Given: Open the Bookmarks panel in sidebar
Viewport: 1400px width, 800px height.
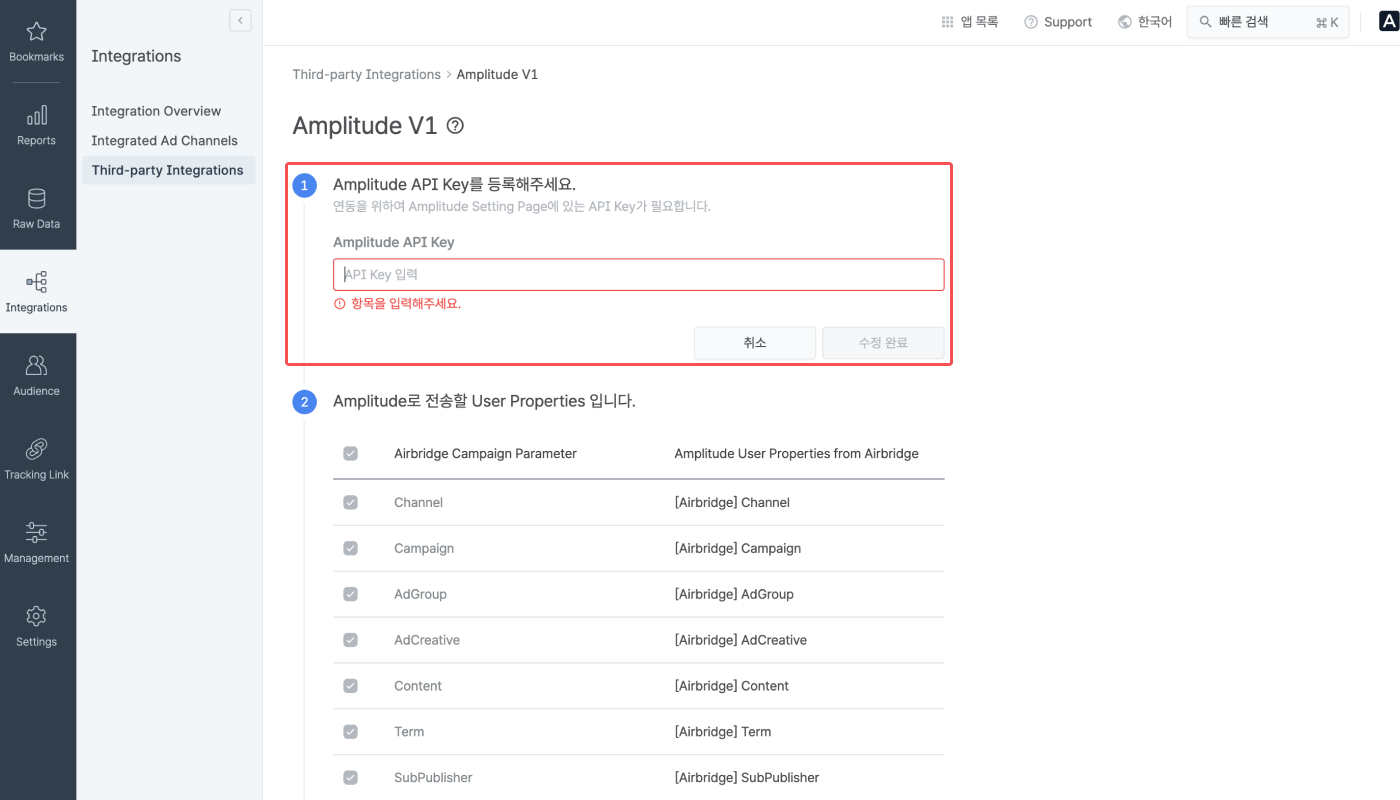Looking at the screenshot, I should point(37,41).
